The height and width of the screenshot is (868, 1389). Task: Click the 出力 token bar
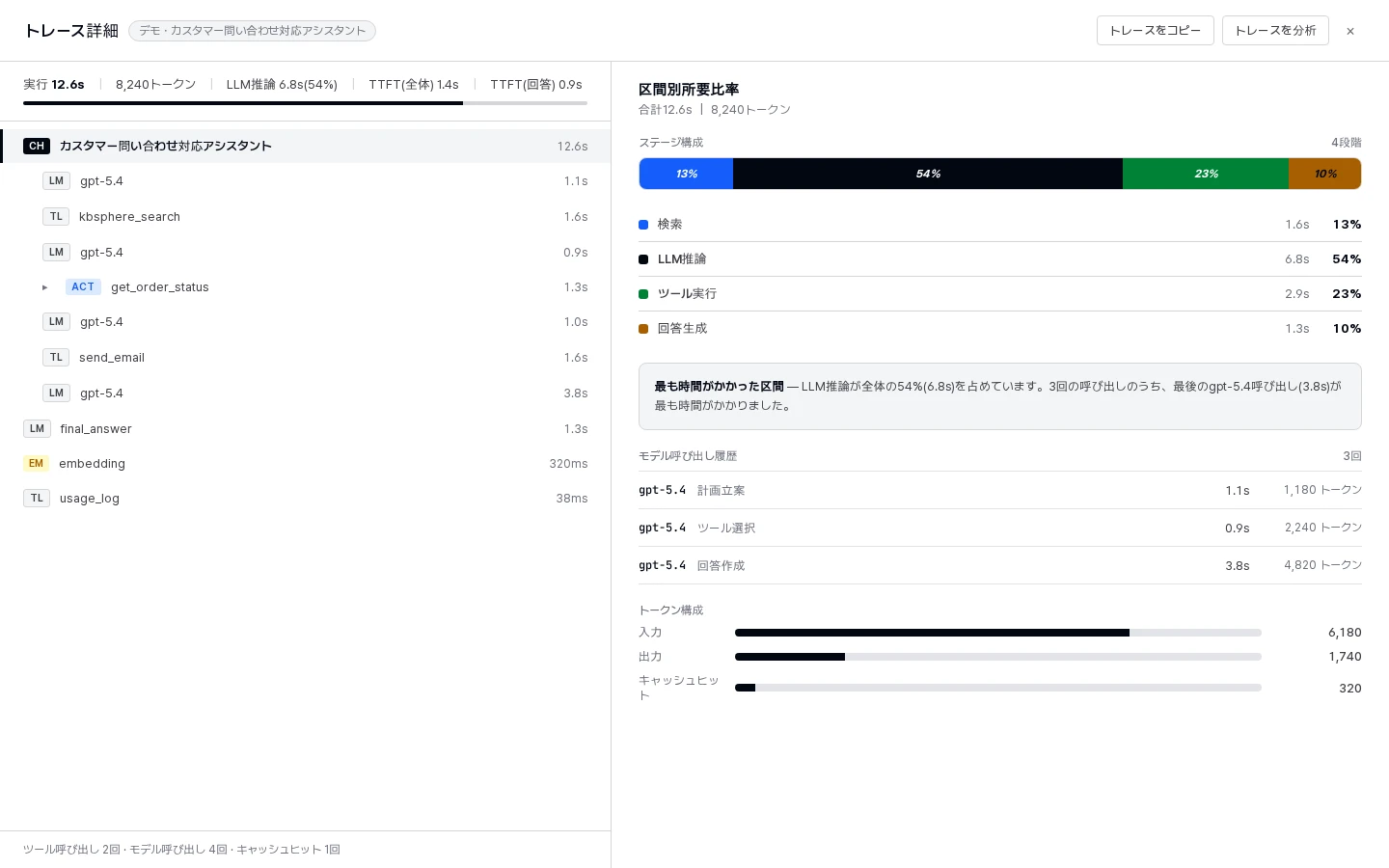[998, 657]
